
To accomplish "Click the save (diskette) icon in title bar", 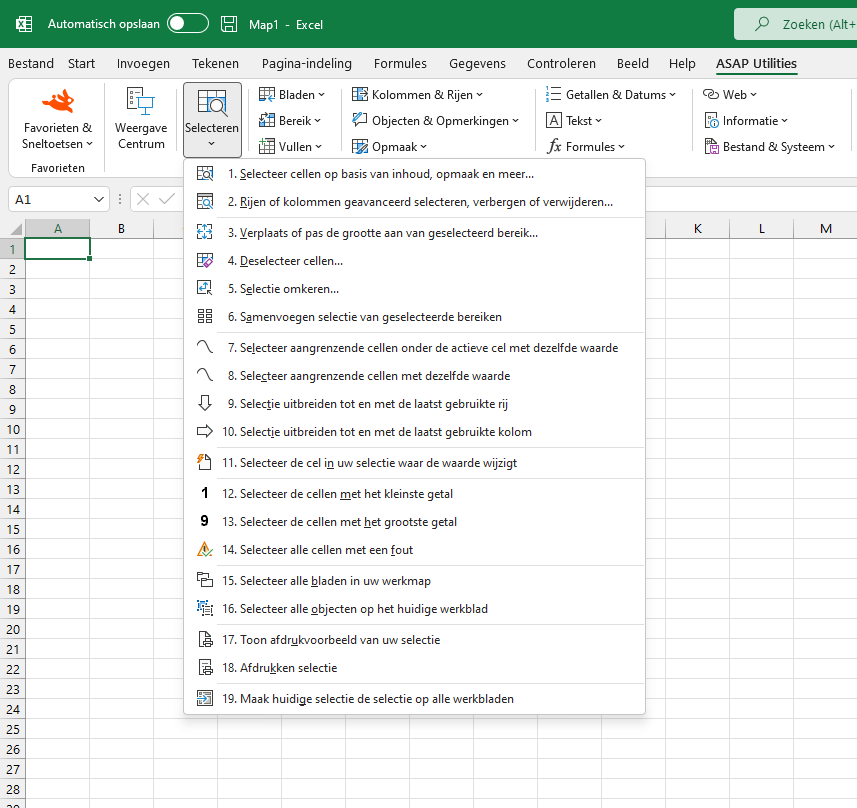I will (x=229, y=24).
